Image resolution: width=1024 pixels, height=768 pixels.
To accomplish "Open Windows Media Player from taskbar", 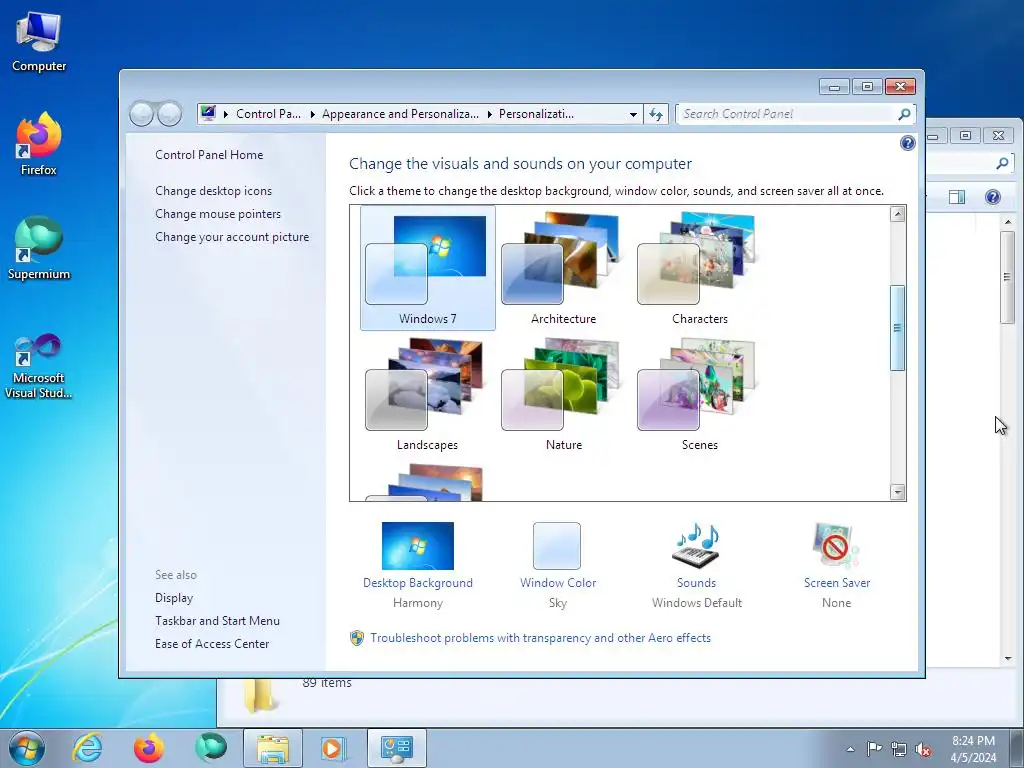I will (x=334, y=748).
